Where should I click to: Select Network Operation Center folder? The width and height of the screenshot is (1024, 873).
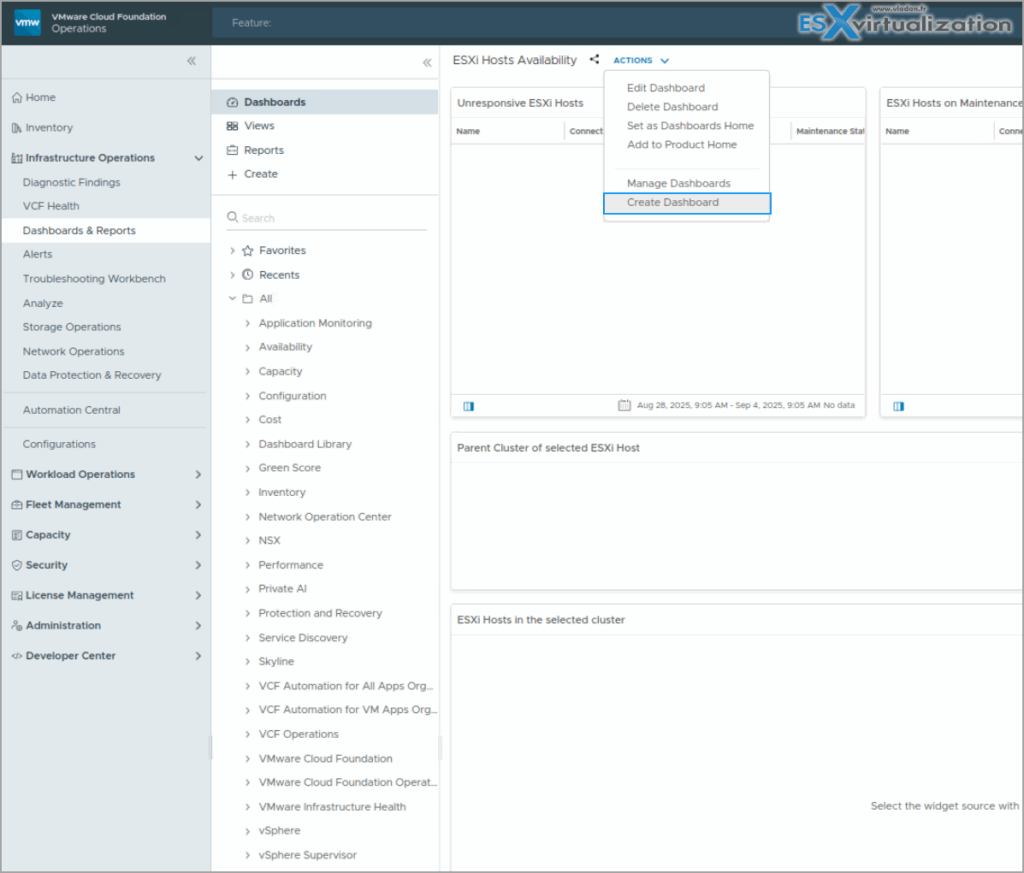(x=325, y=517)
